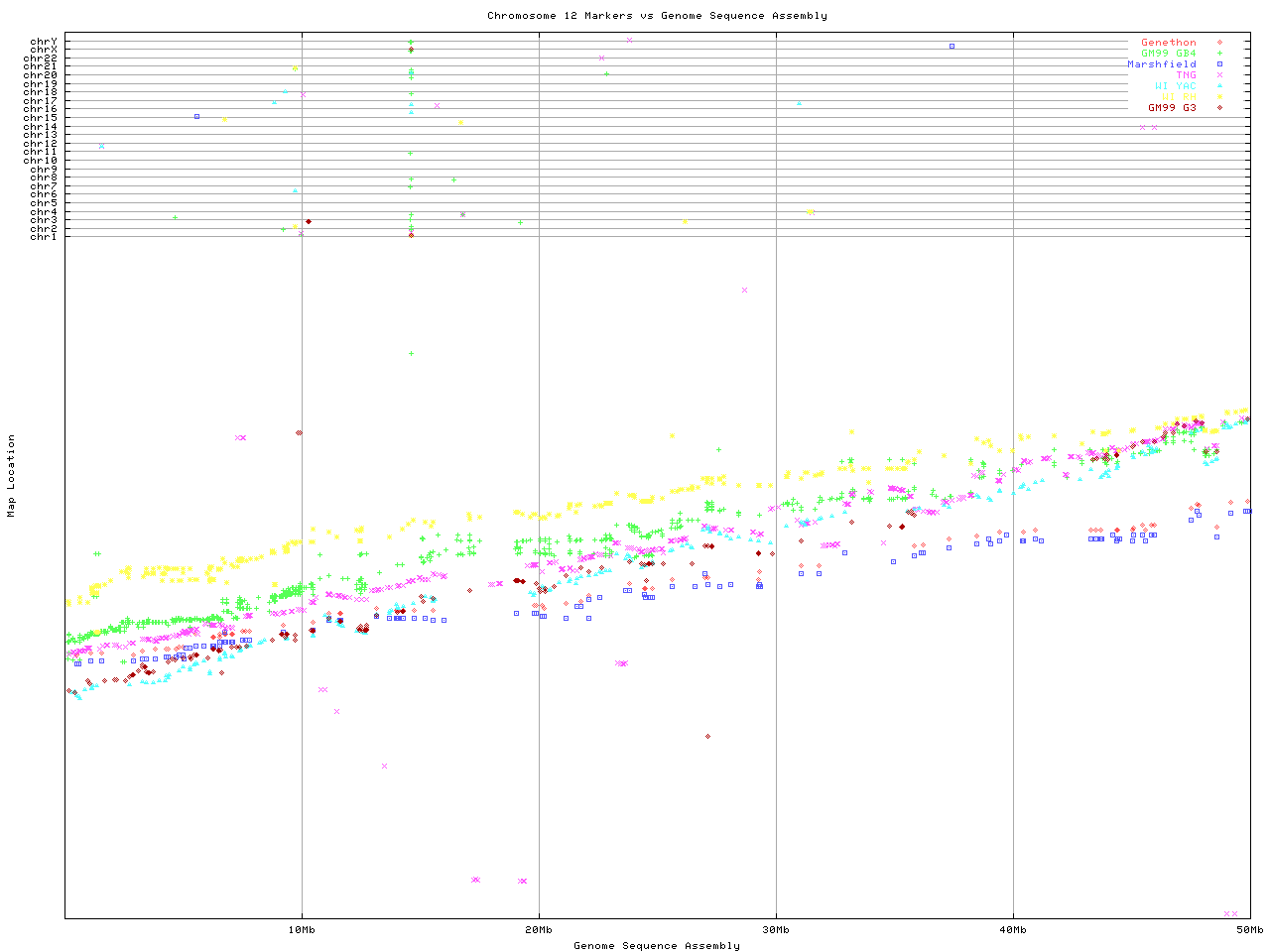1270x952 pixels.
Task: Click the WI YAC legend text
Action: click(1175, 86)
